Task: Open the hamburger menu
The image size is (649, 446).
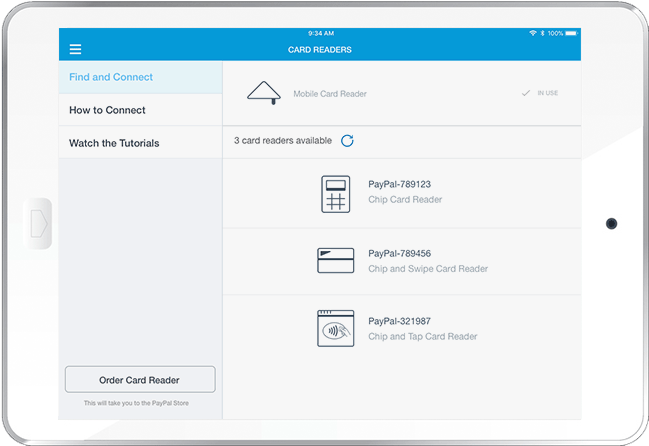Action: click(75, 50)
